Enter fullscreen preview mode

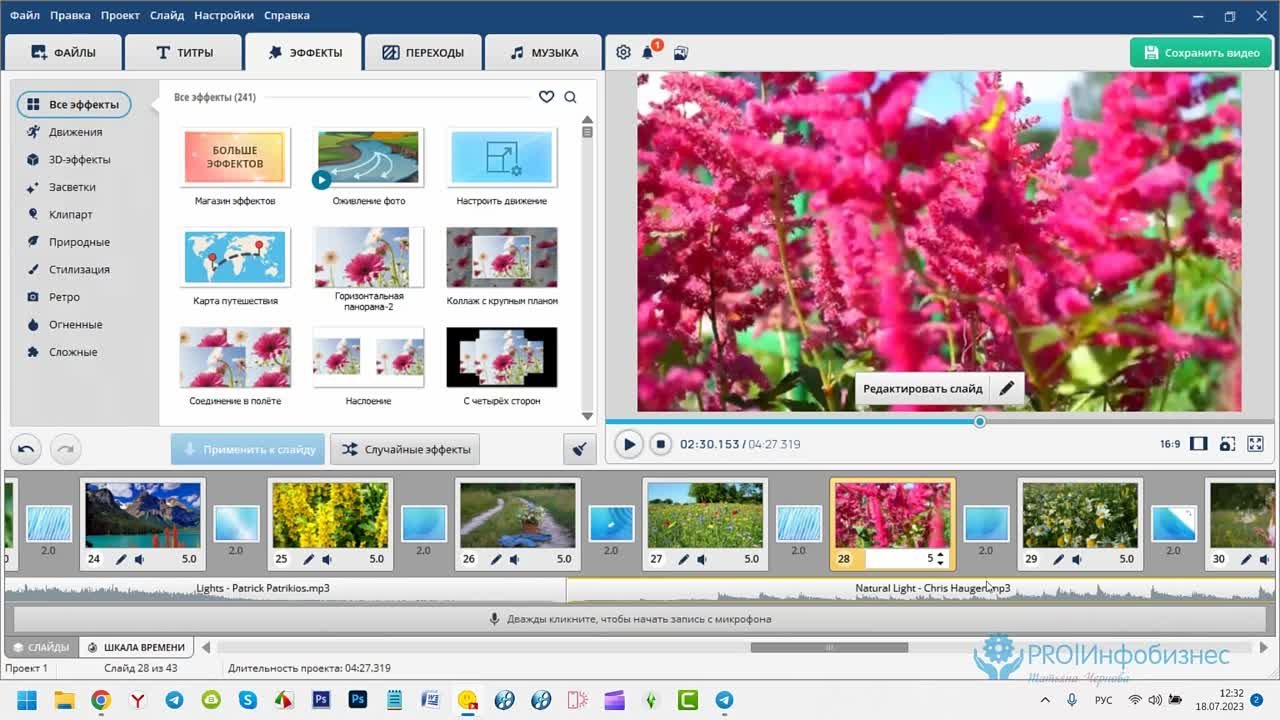pos(1256,444)
